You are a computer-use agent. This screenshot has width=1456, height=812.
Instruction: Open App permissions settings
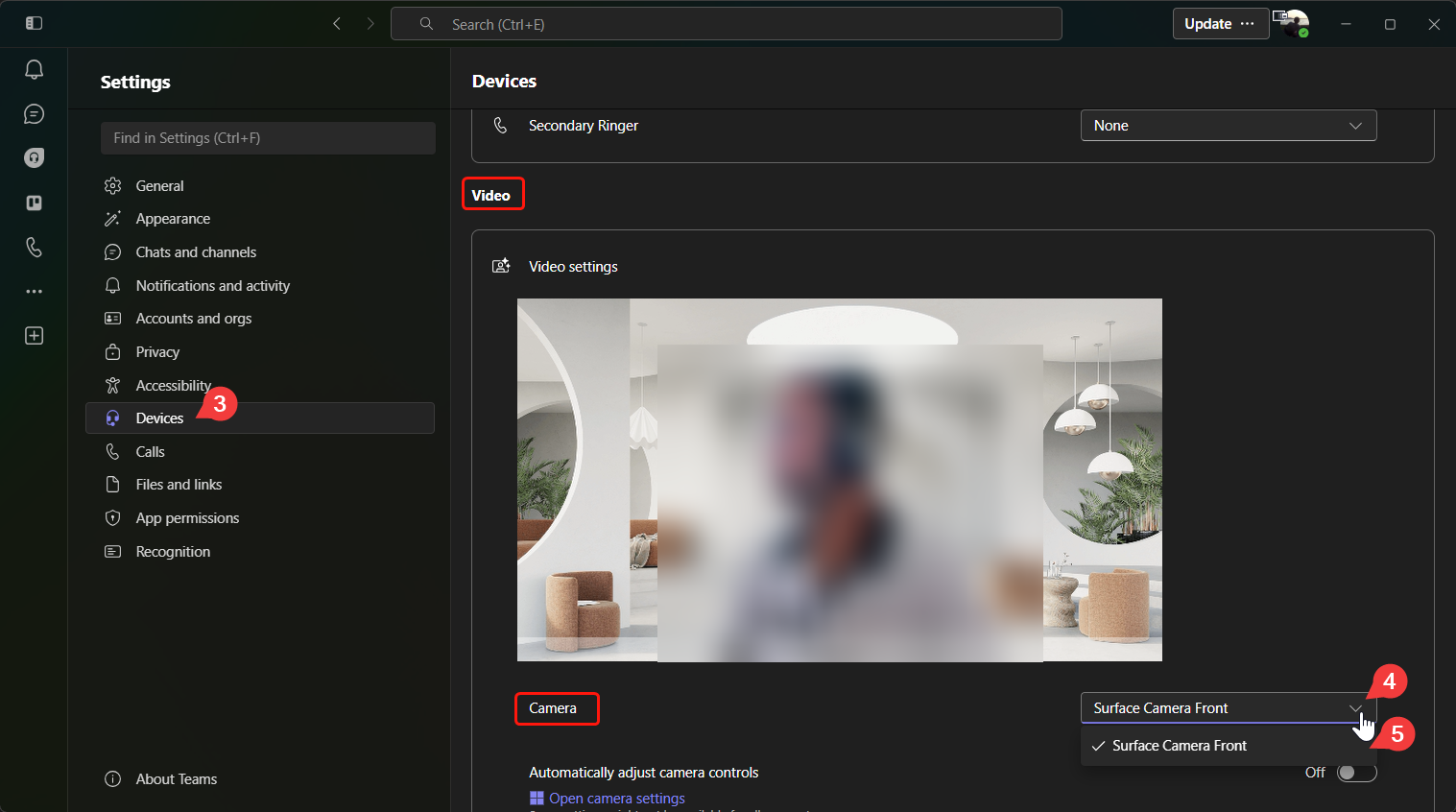point(260,517)
